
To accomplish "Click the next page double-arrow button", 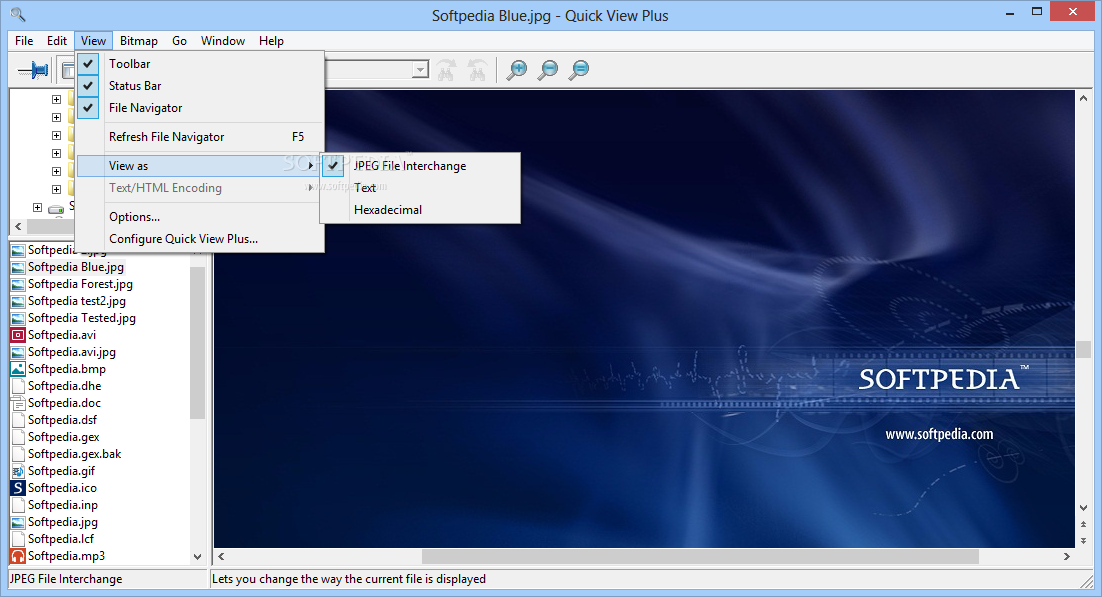I will [x=1083, y=540].
